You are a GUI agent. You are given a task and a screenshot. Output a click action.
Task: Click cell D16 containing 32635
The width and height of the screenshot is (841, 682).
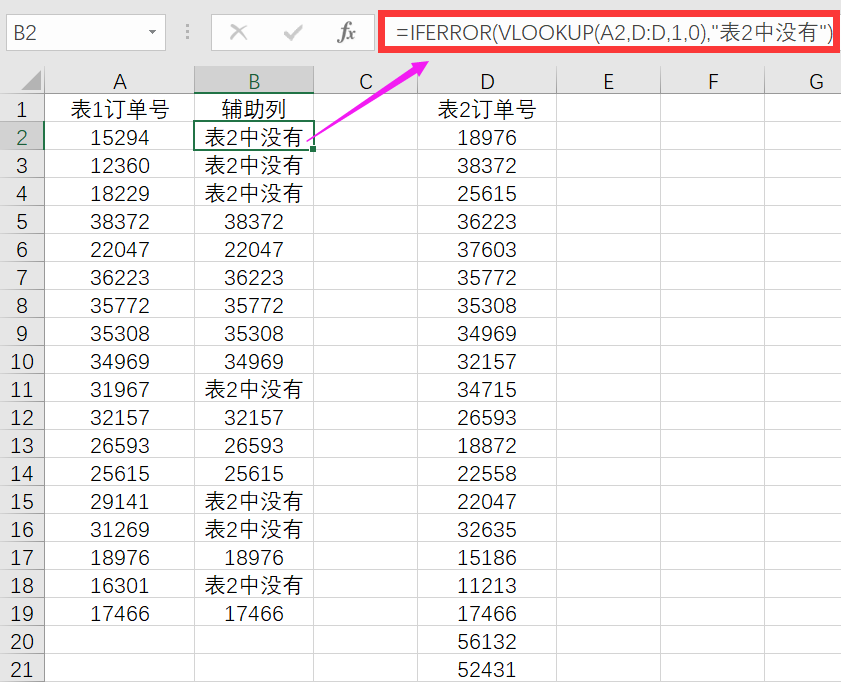point(487,529)
